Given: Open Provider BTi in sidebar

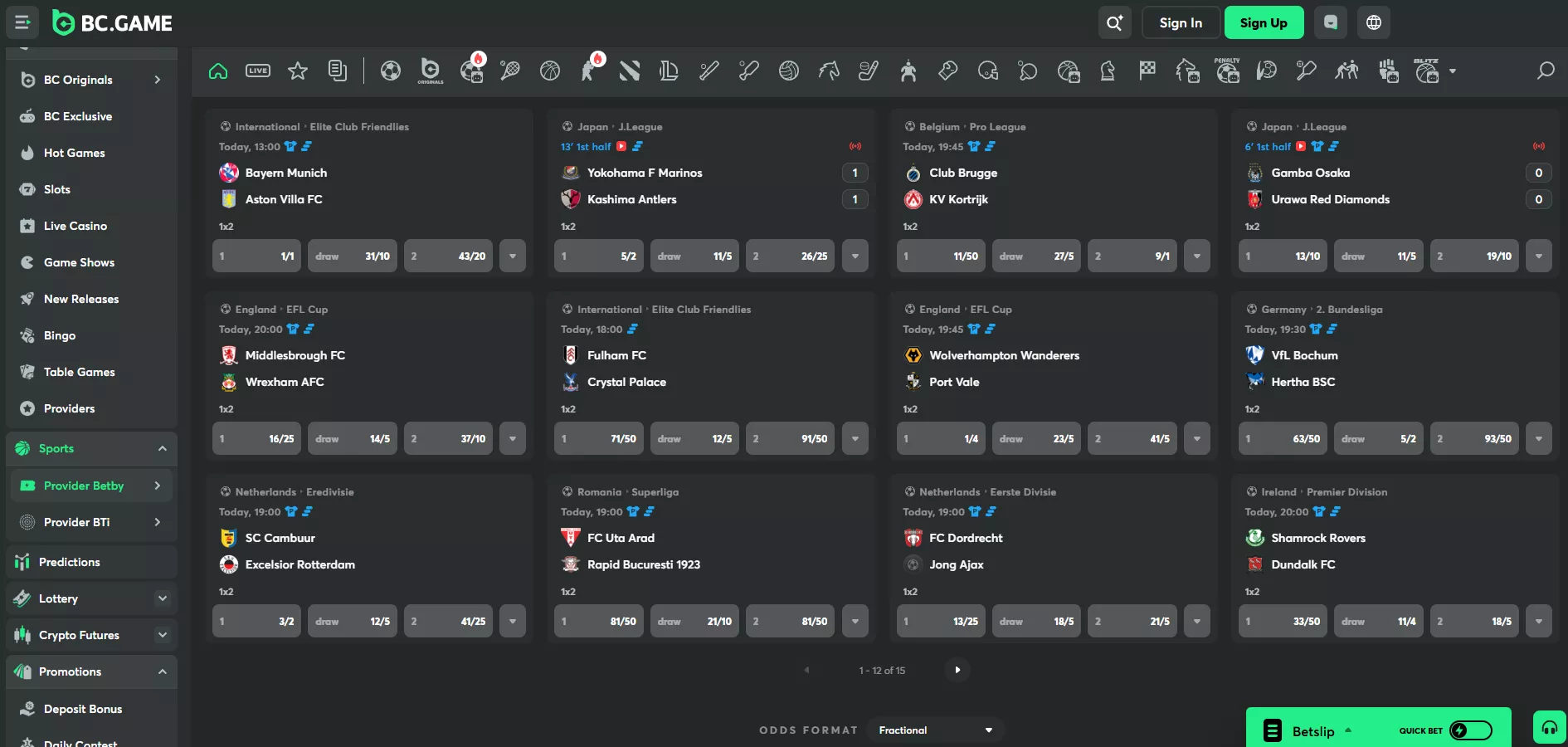Looking at the screenshot, I should click(91, 522).
